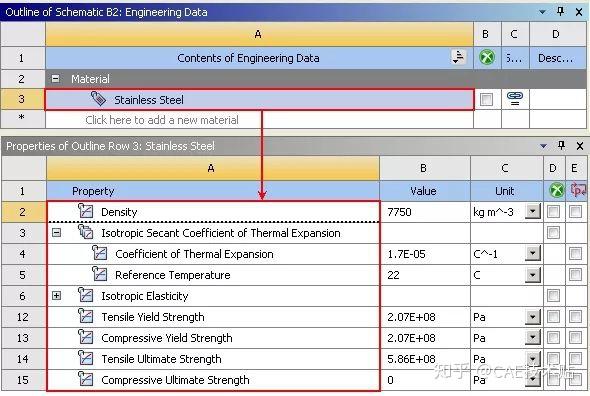Click the Isotropic Elasticity property icon
The height and width of the screenshot is (396, 590).
(85, 295)
